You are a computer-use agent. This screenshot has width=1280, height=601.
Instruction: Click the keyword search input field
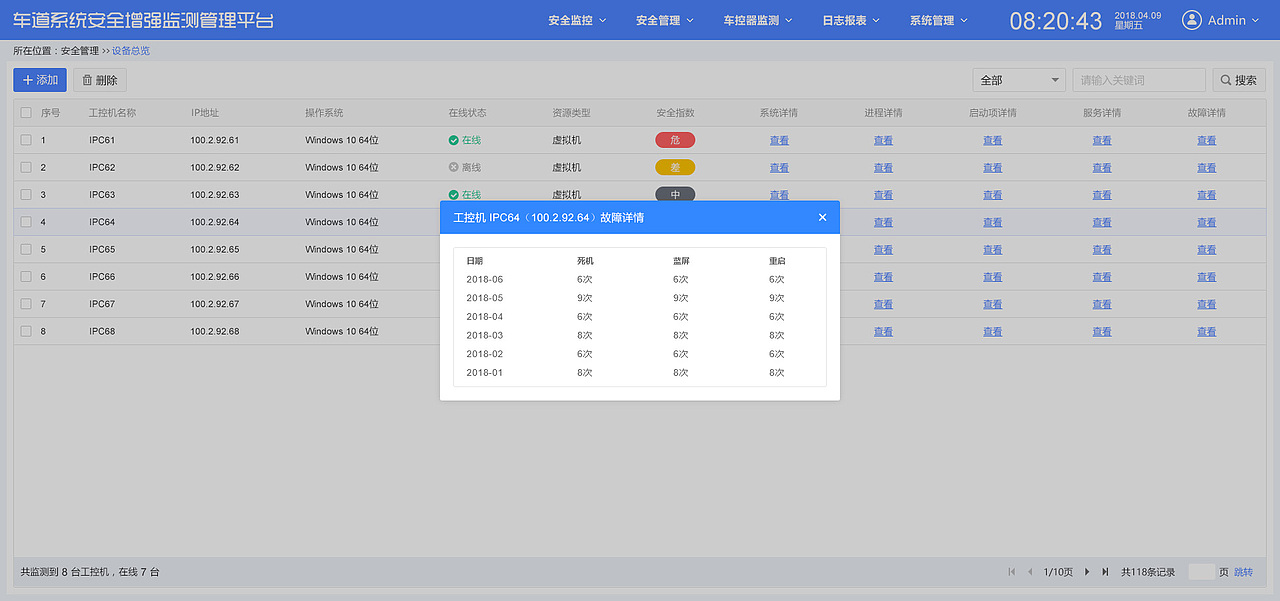click(x=1139, y=80)
